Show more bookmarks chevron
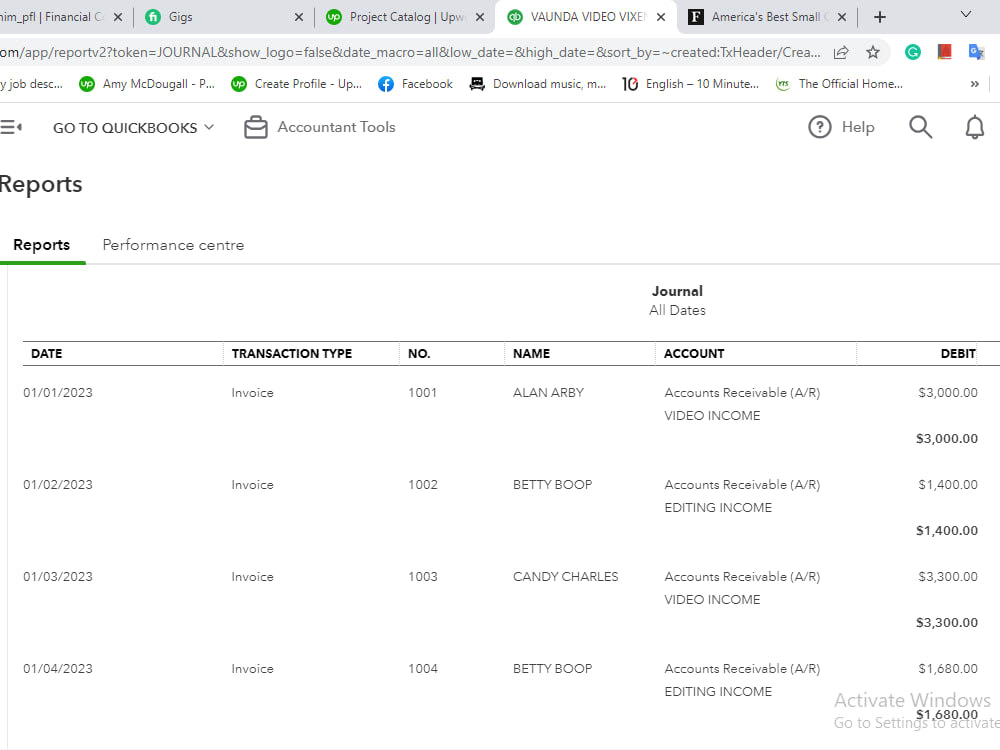Image resolution: width=1000 pixels, height=750 pixels. [x=974, y=84]
